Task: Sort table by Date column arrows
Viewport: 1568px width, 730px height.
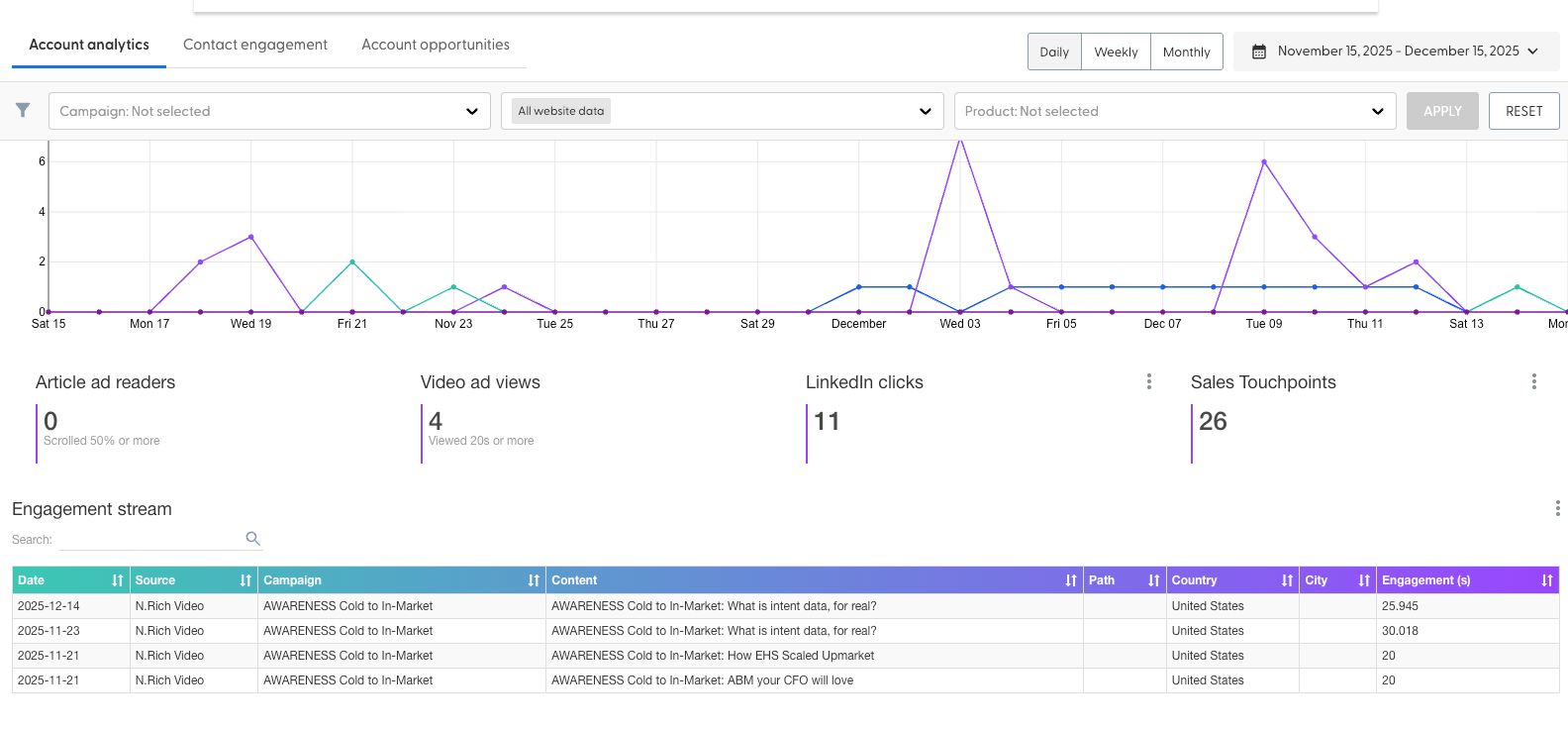Action: (118, 580)
